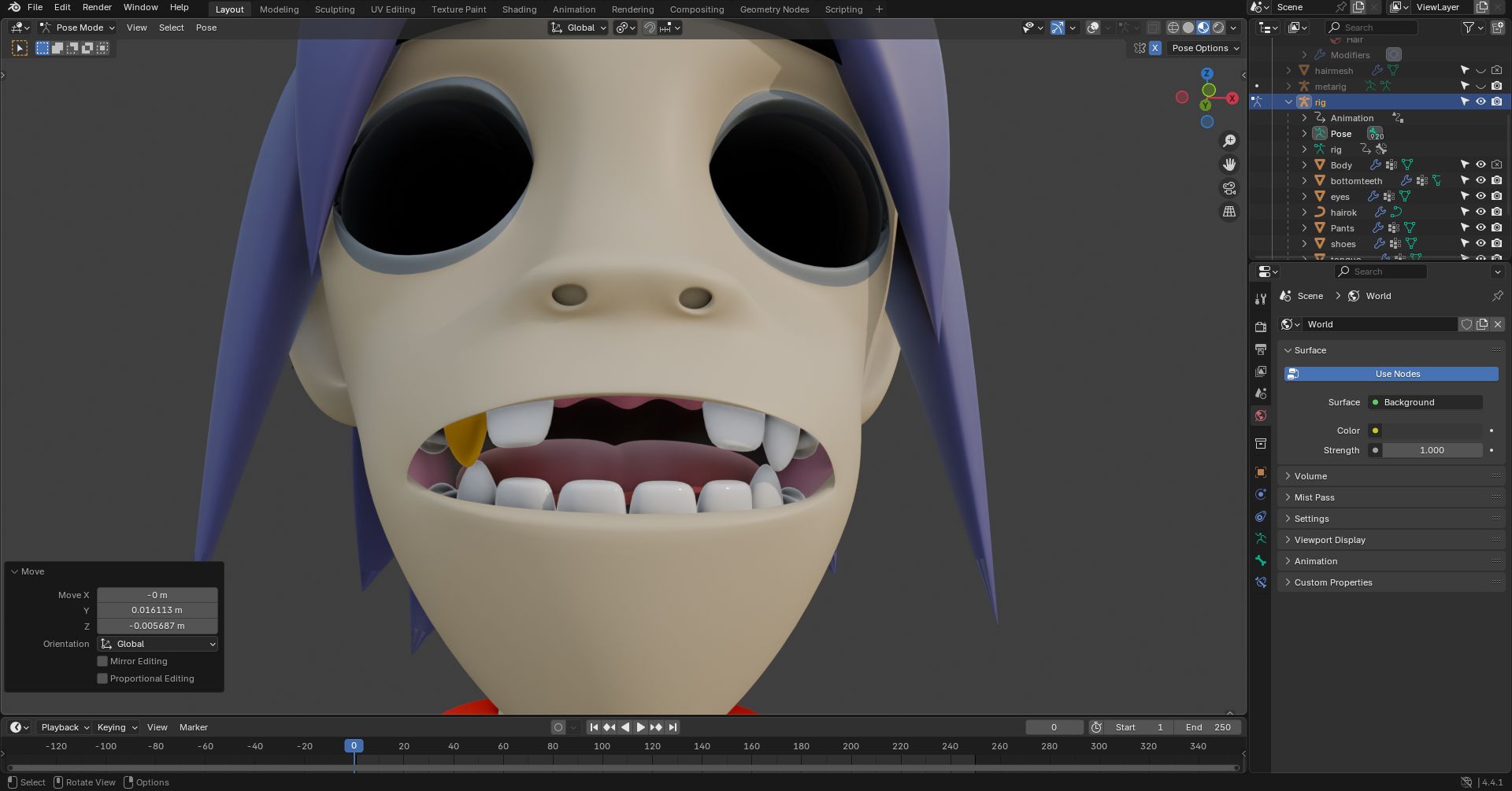The width and height of the screenshot is (1512, 791).
Task: Click the world Strength value slider
Action: coord(1431,450)
